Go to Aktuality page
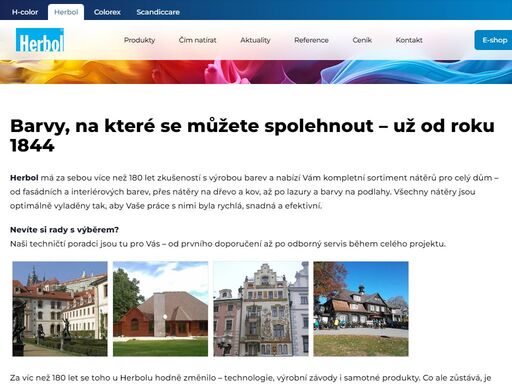 click(255, 40)
